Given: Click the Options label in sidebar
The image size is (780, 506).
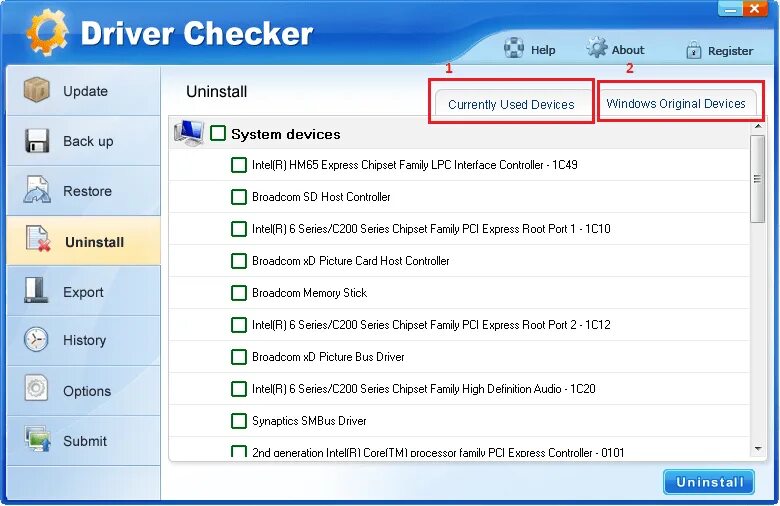Looking at the screenshot, I should tap(87, 391).
